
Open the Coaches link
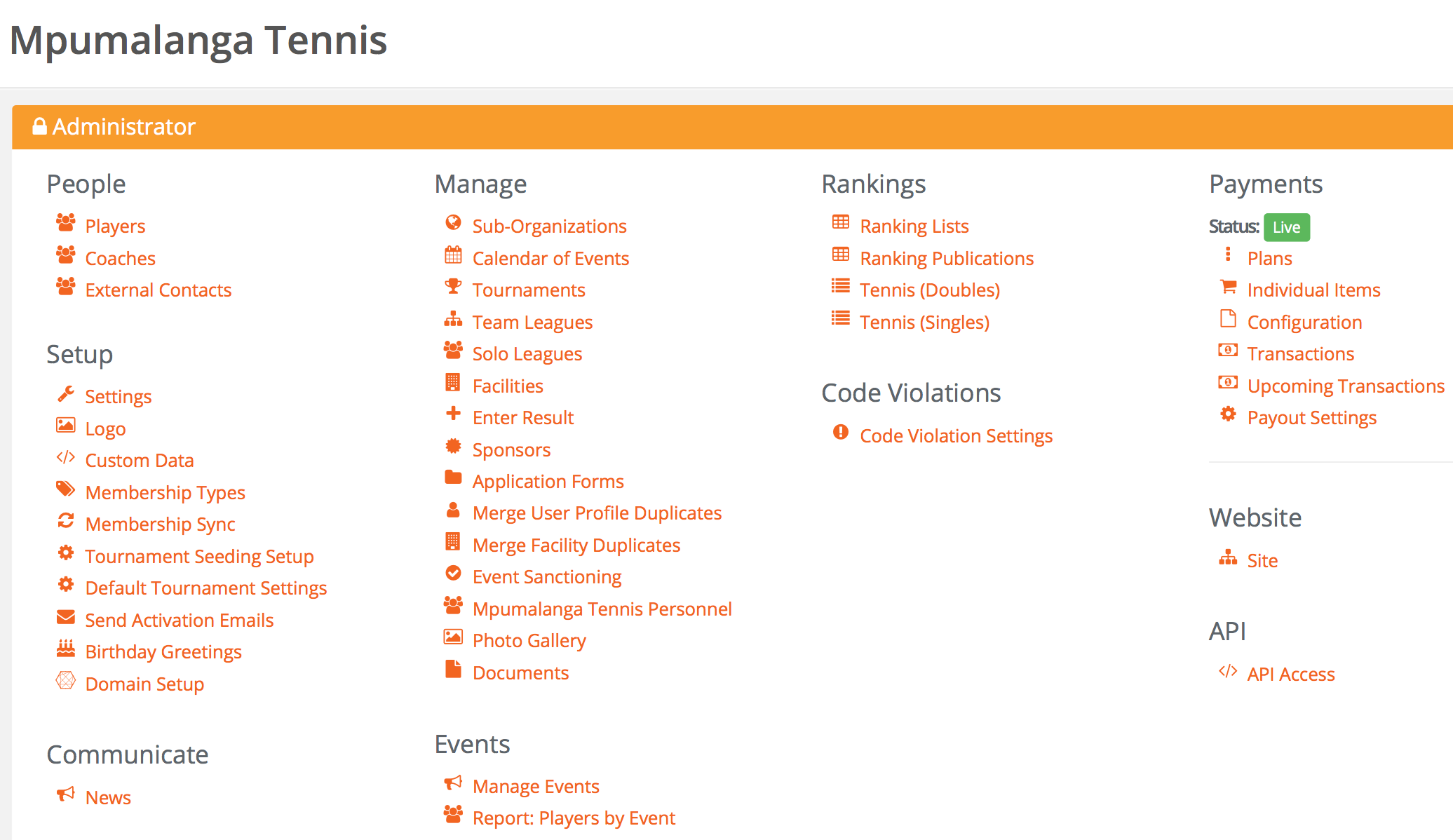coord(121,258)
